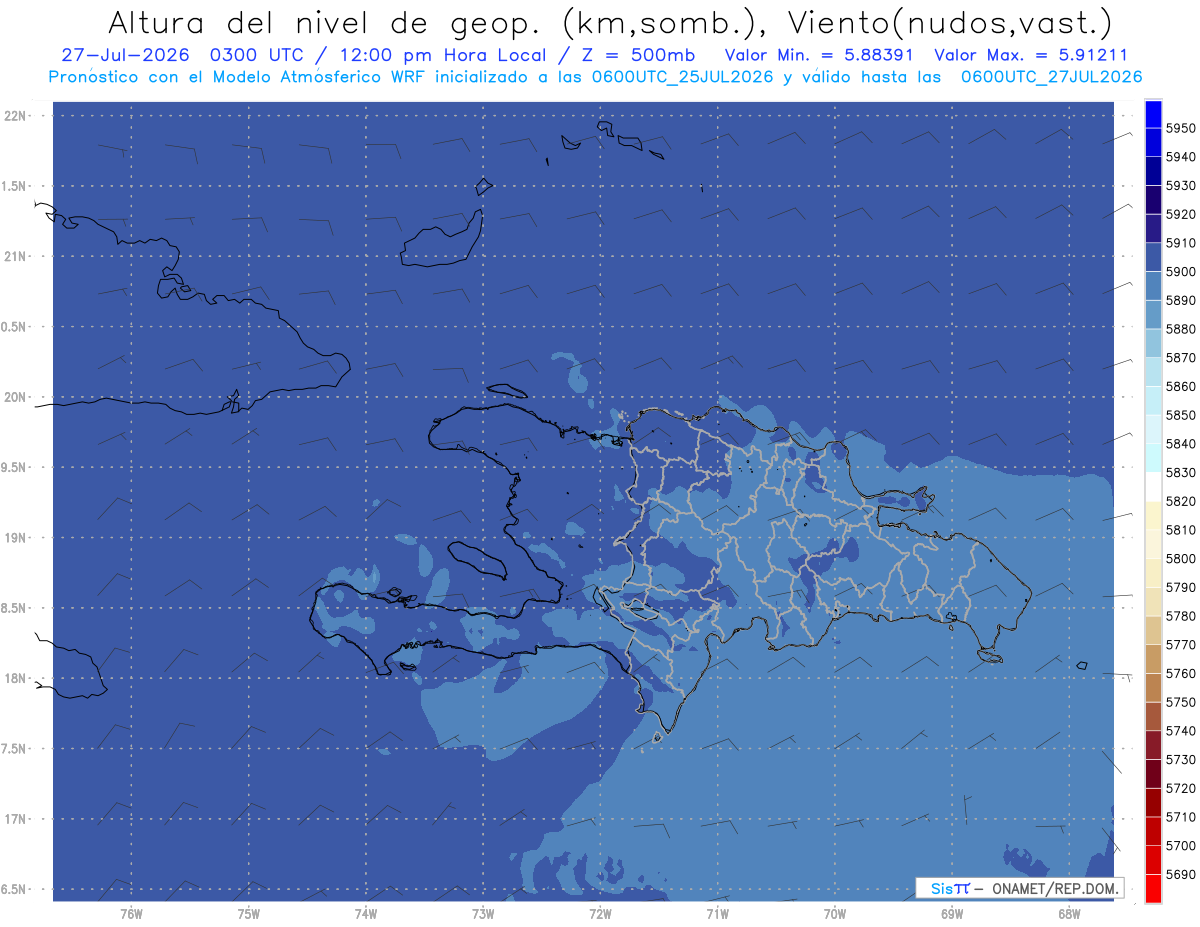Screen dimensions: 1200x927
Task: Click 'Valor Min. = 5.88391'
Action: point(819,55)
